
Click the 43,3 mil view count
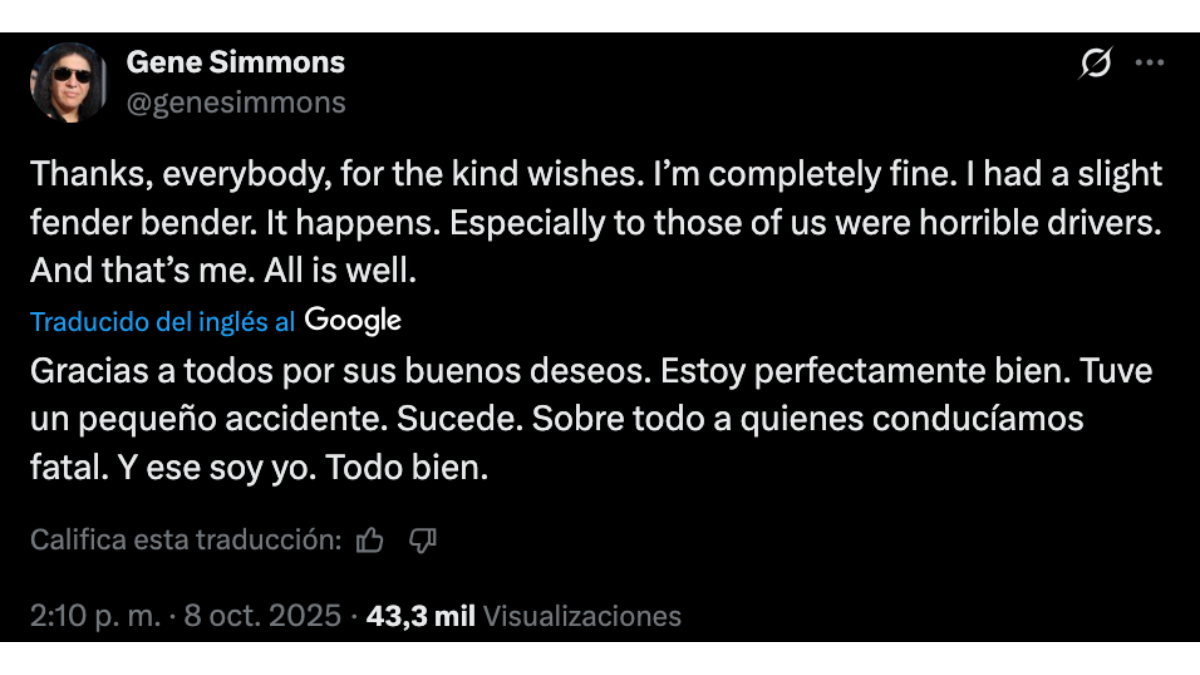coord(420,616)
